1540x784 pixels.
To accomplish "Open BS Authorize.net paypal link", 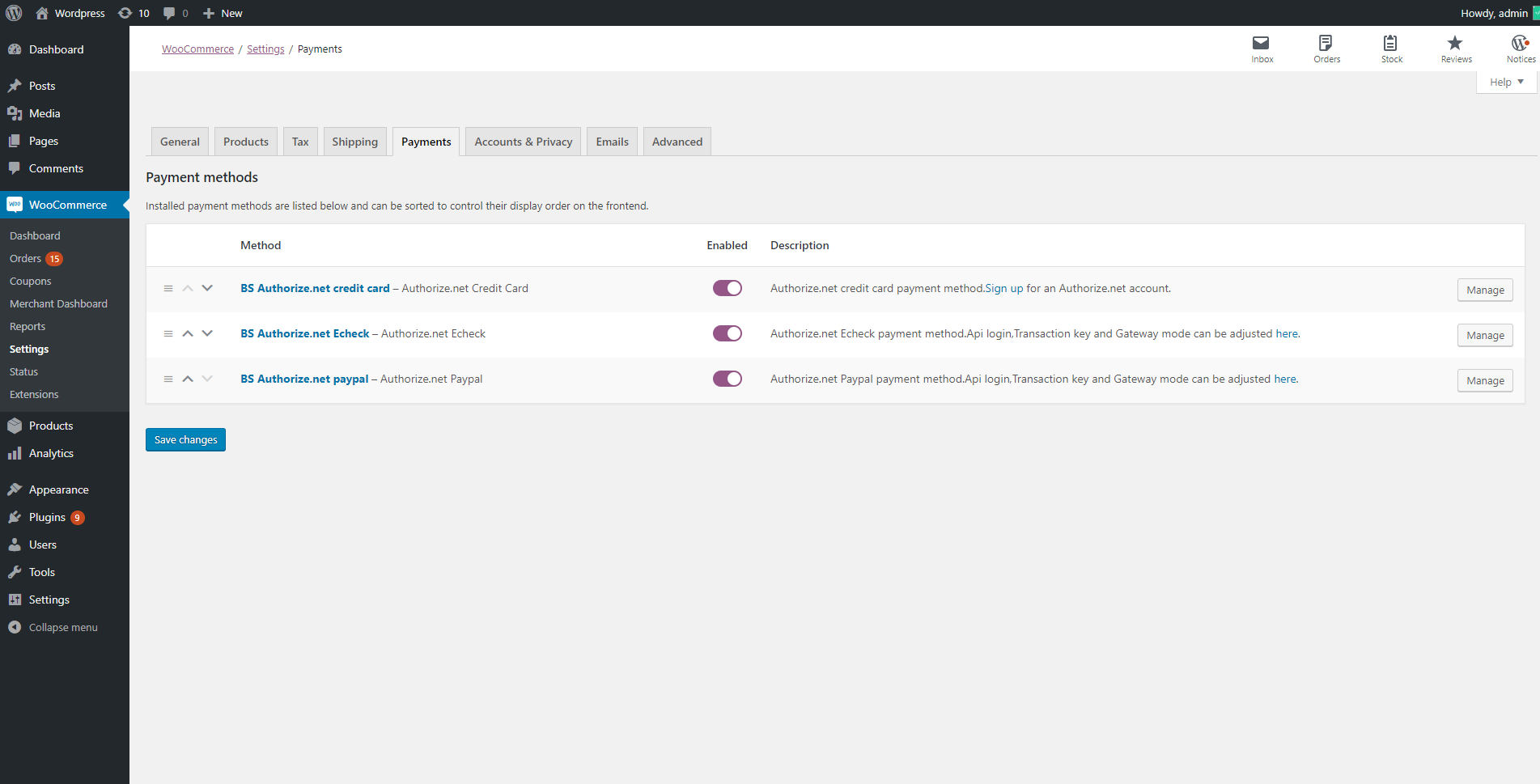I will pos(304,379).
